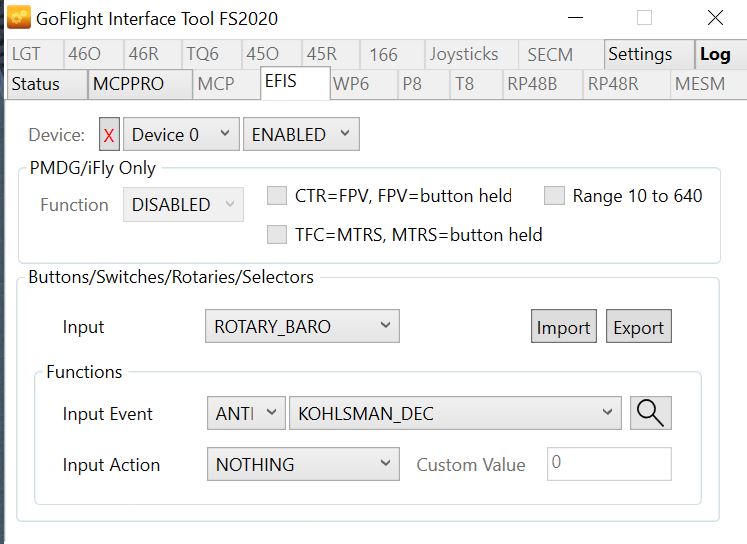Image resolution: width=747 pixels, height=544 pixels.
Task: Click the magnifying glass search icon
Action: tap(650, 413)
